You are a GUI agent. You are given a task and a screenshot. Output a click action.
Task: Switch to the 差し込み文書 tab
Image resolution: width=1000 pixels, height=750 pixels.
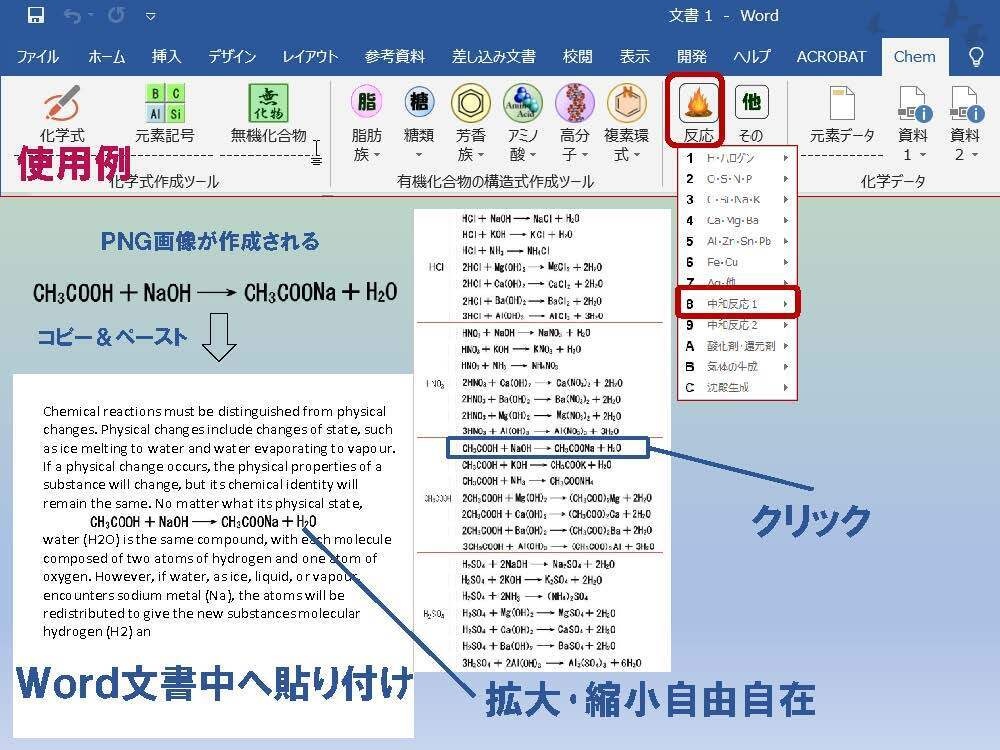pos(494,57)
